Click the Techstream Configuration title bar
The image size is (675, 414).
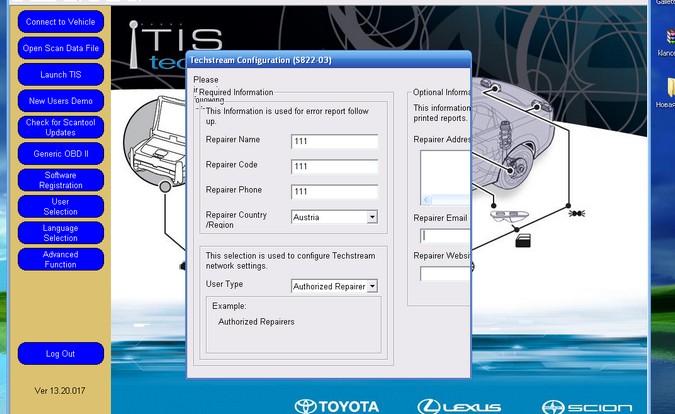point(329,60)
